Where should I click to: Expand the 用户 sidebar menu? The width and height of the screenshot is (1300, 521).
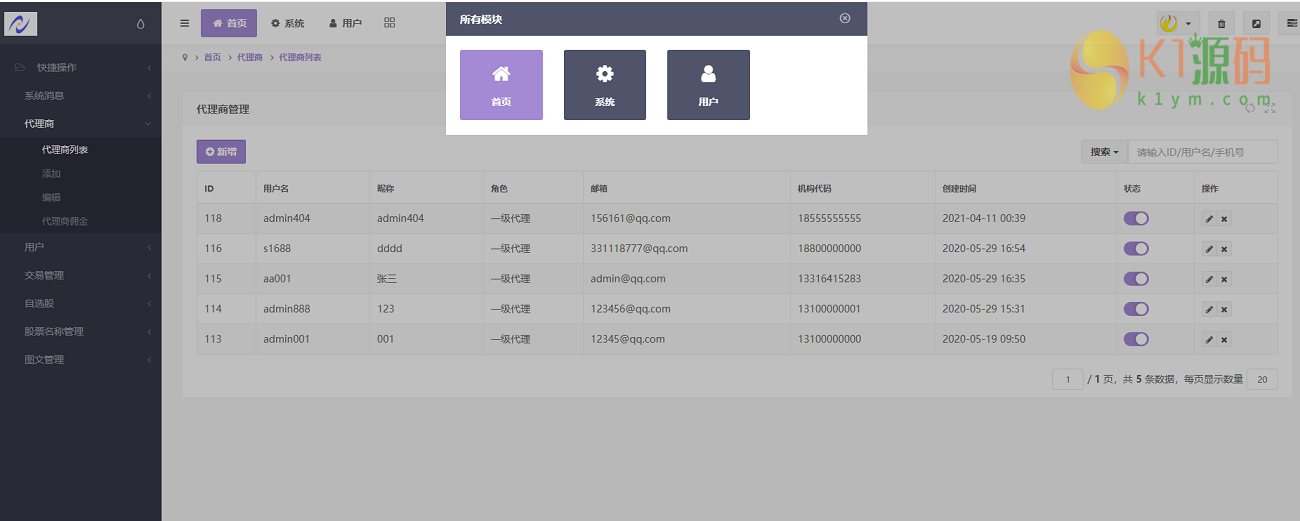[x=80, y=247]
